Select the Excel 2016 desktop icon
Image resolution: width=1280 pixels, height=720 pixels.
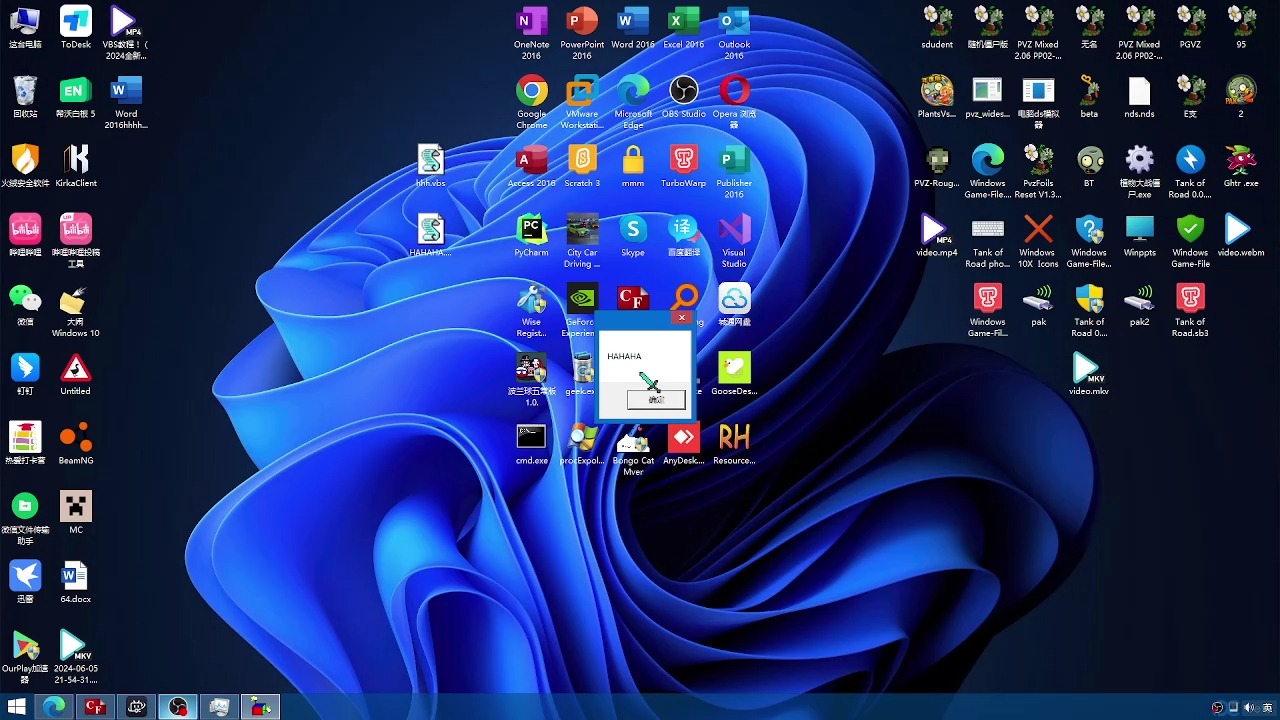coord(683,28)
